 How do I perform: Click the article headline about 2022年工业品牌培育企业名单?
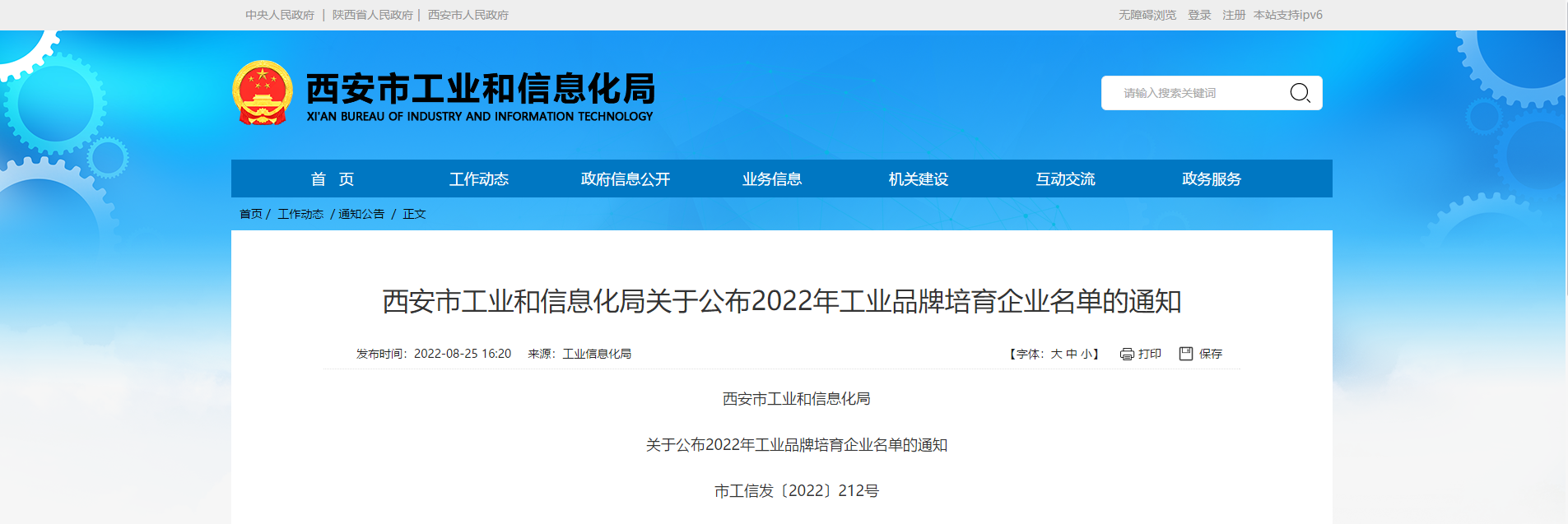[x=782, y=301]
